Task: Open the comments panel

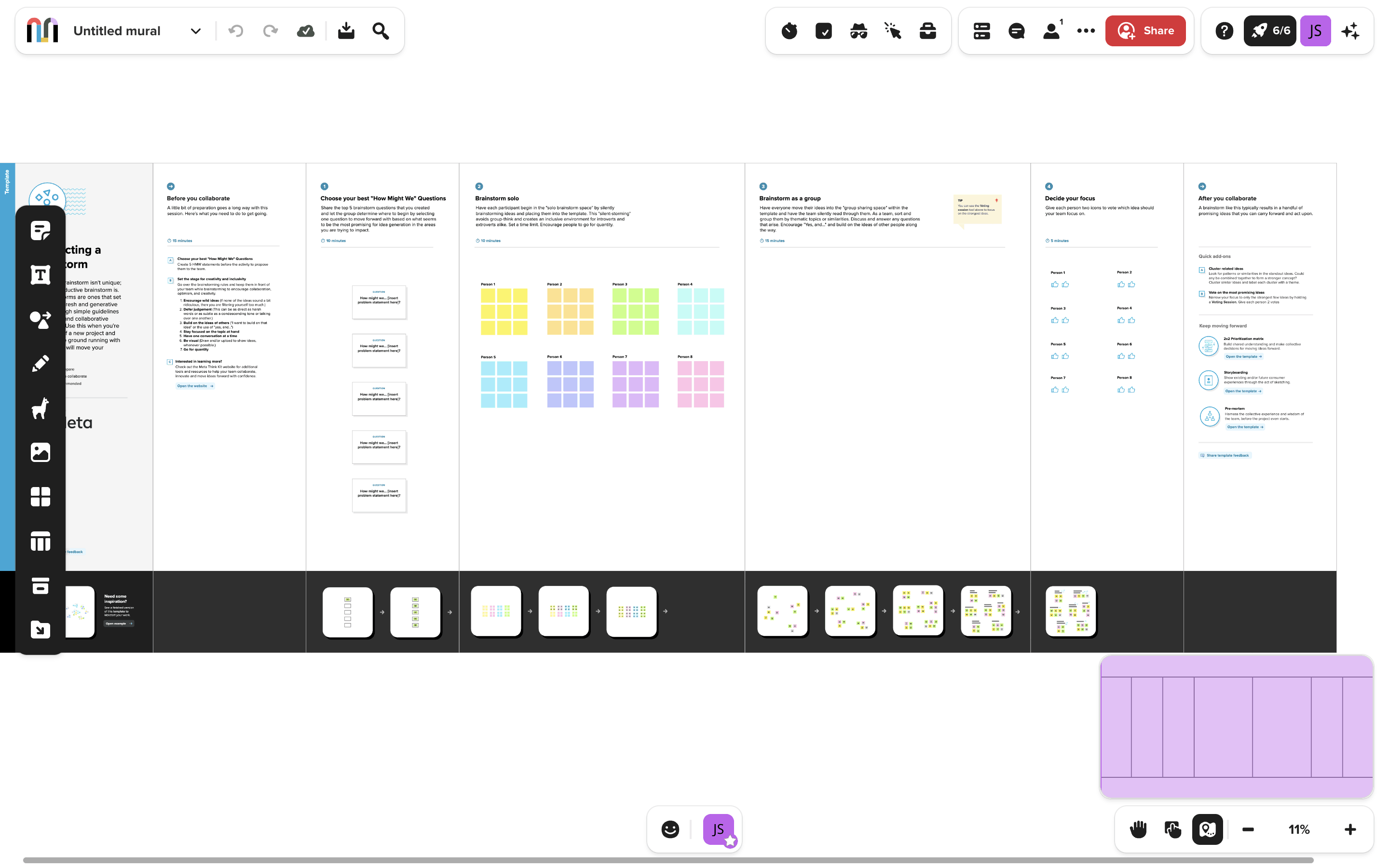Action: (1017, 31)
